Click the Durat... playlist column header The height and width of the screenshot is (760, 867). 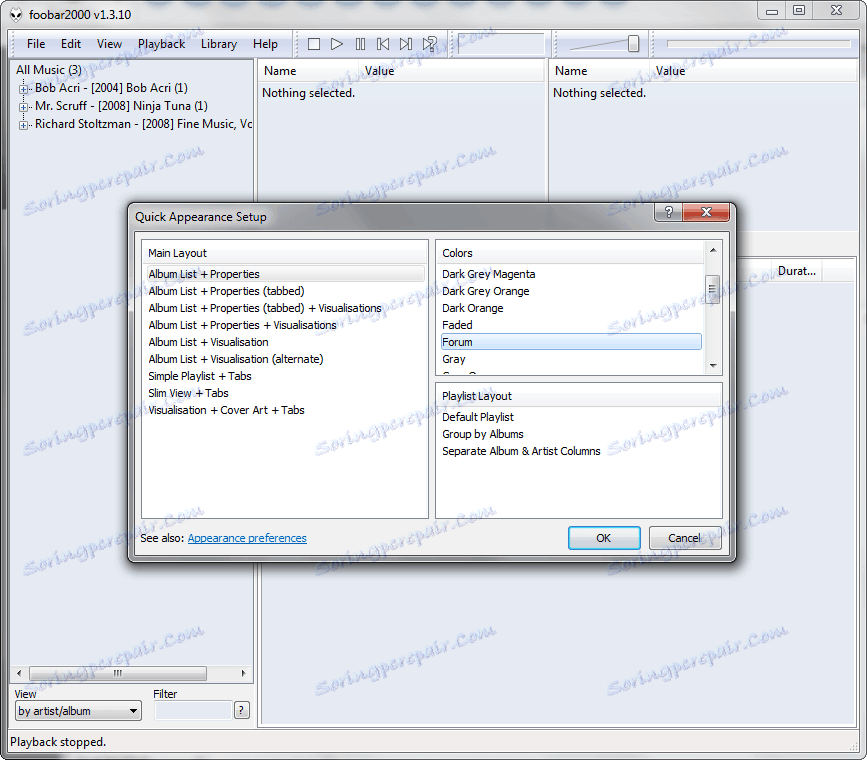click(x=797, y=271)
